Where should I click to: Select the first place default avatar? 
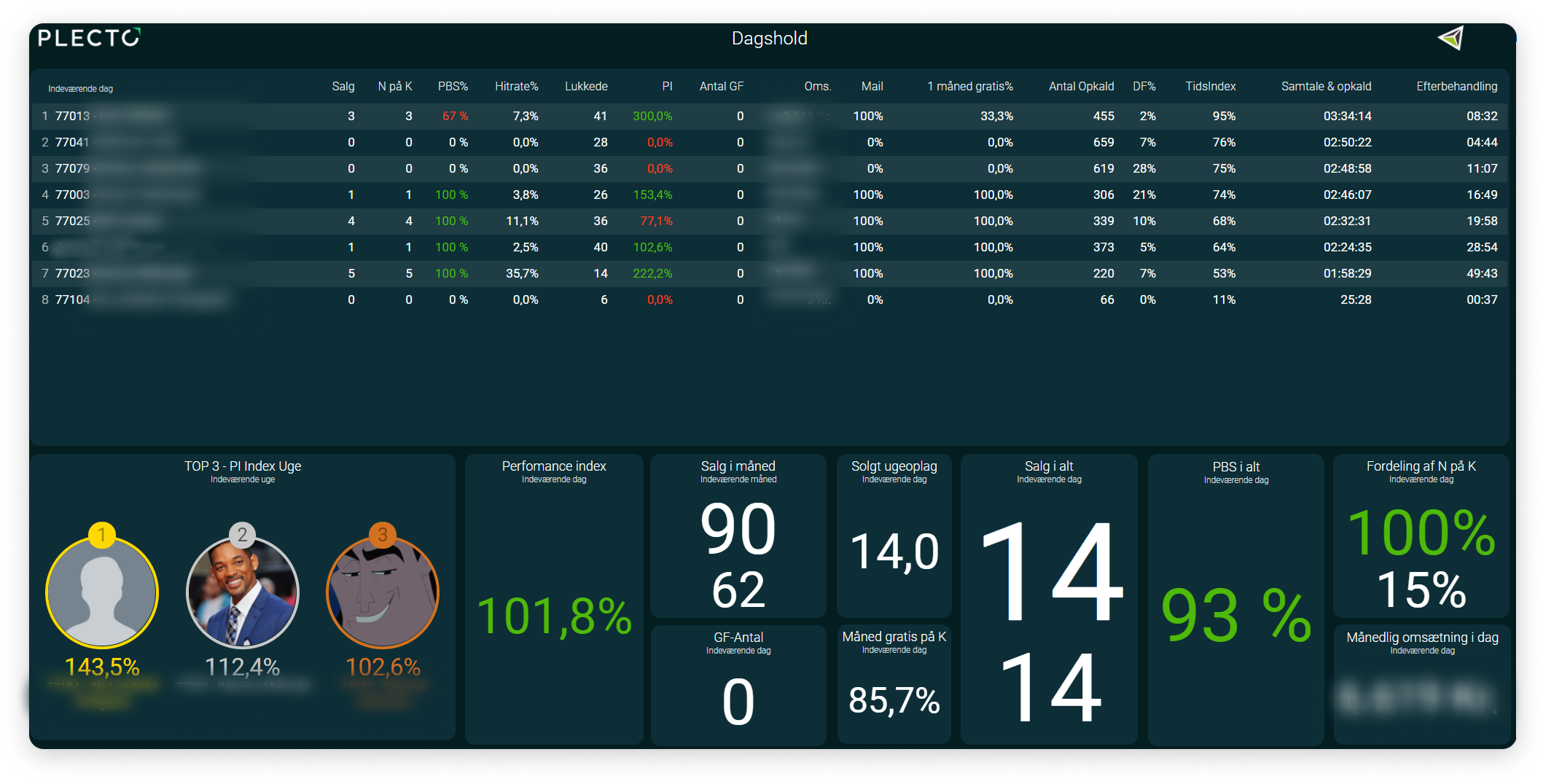102,592
